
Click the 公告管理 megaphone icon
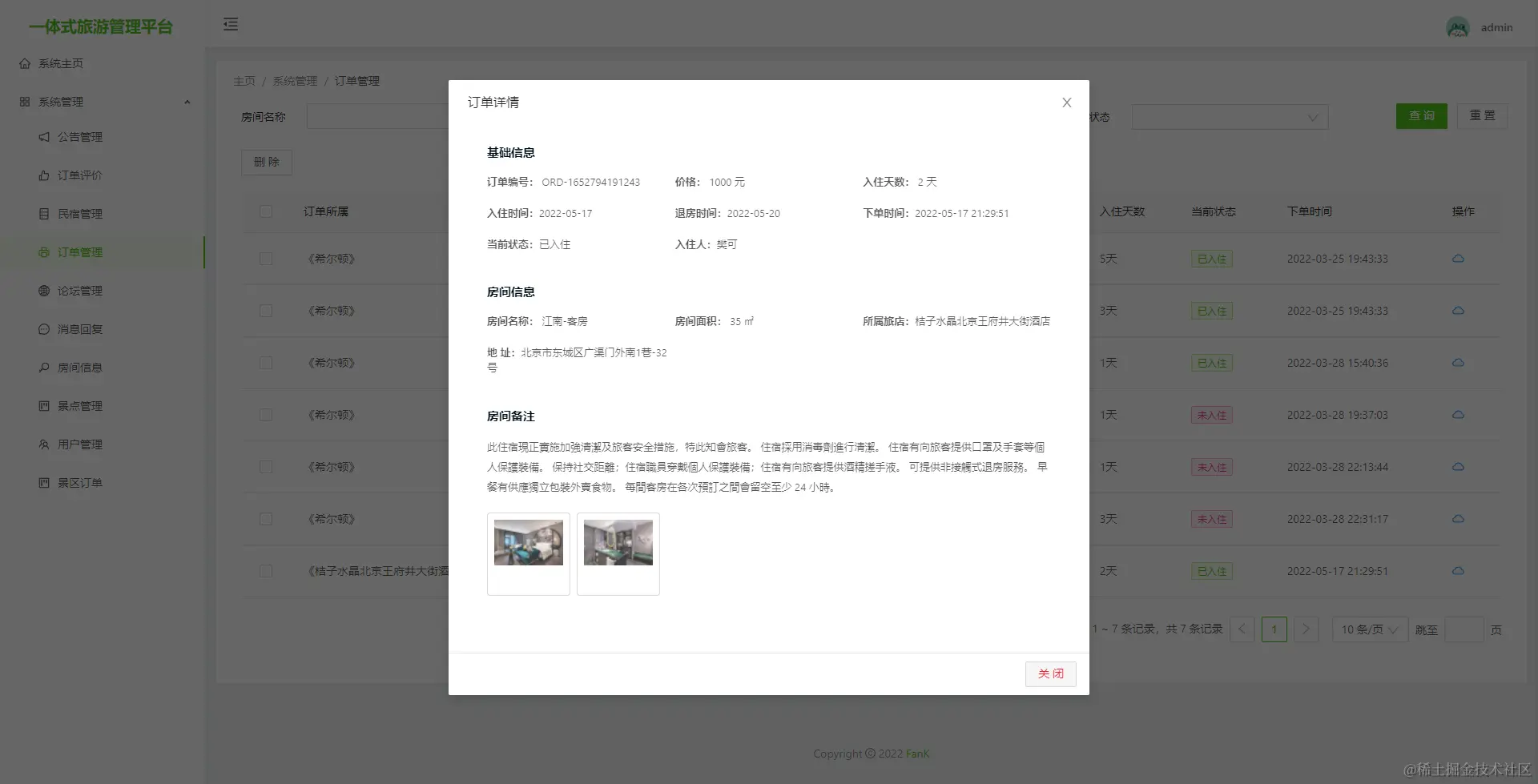tap(44, 137)
